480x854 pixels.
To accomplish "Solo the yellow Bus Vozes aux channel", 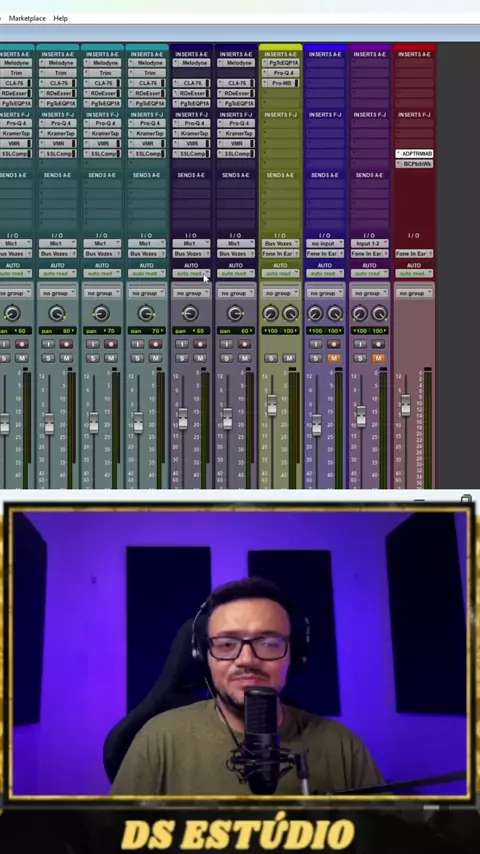I will click(271, 358).
